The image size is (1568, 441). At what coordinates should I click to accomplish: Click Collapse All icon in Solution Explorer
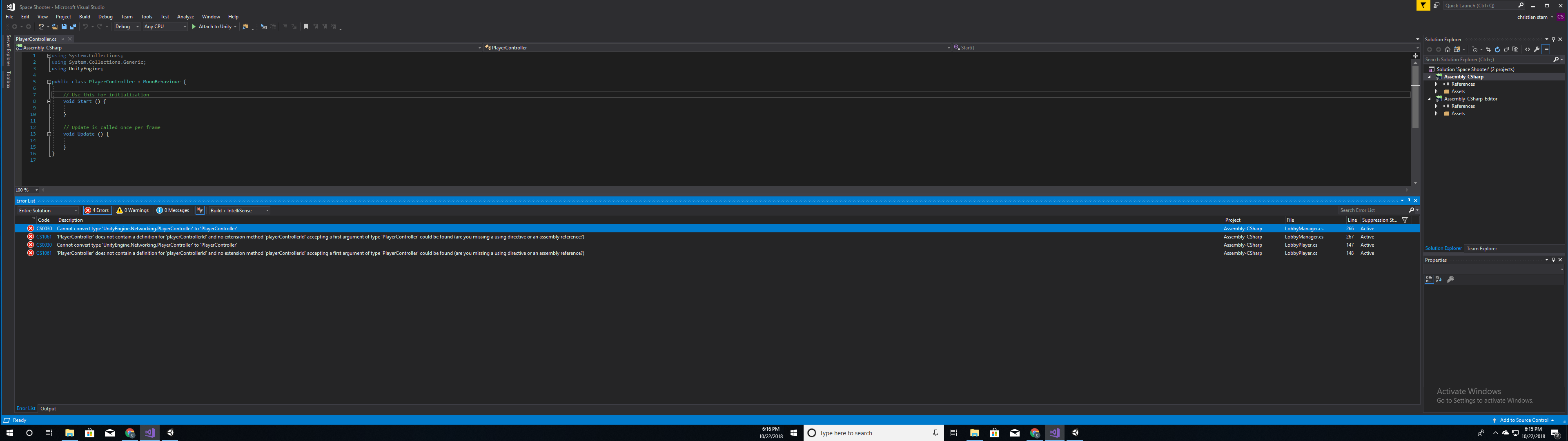(1506, 49)
